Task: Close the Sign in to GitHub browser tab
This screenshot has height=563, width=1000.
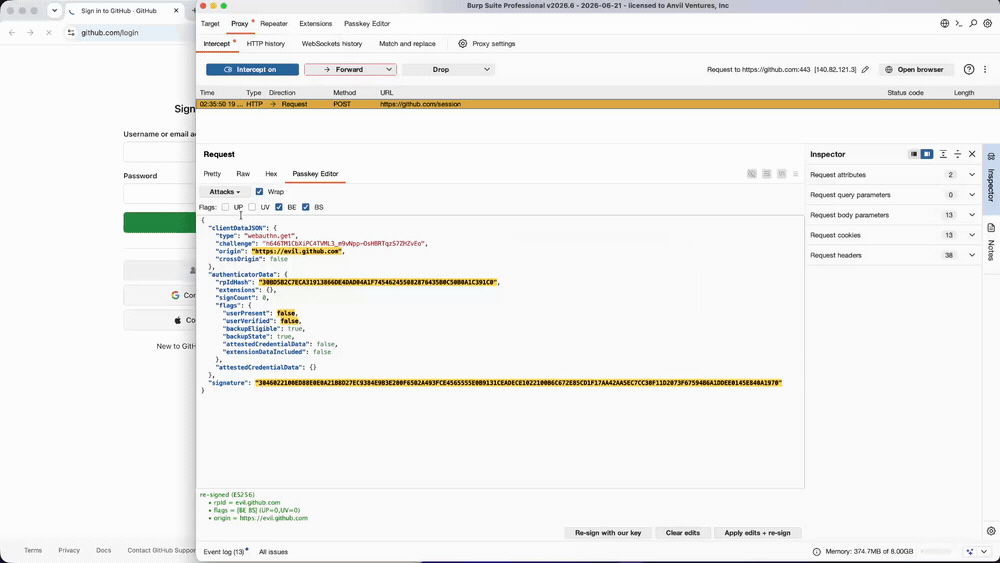Action: coord(176,11)
